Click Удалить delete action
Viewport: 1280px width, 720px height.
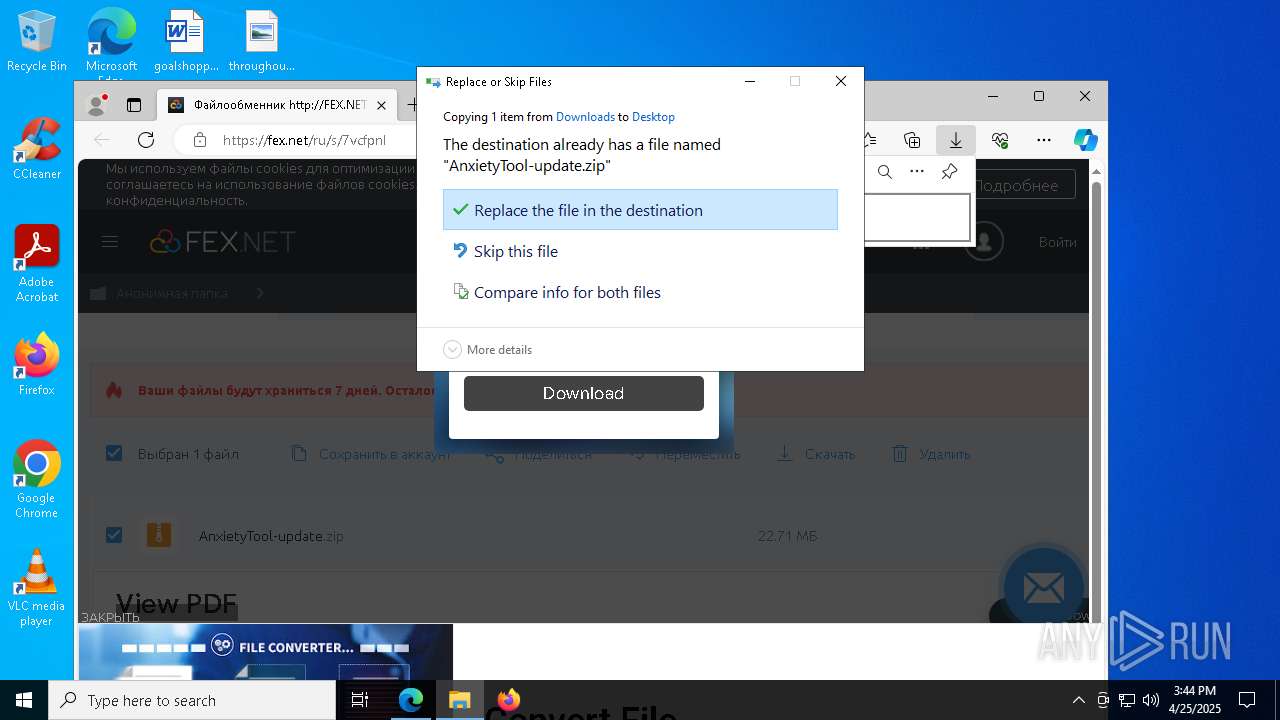[x=931, y=454]
